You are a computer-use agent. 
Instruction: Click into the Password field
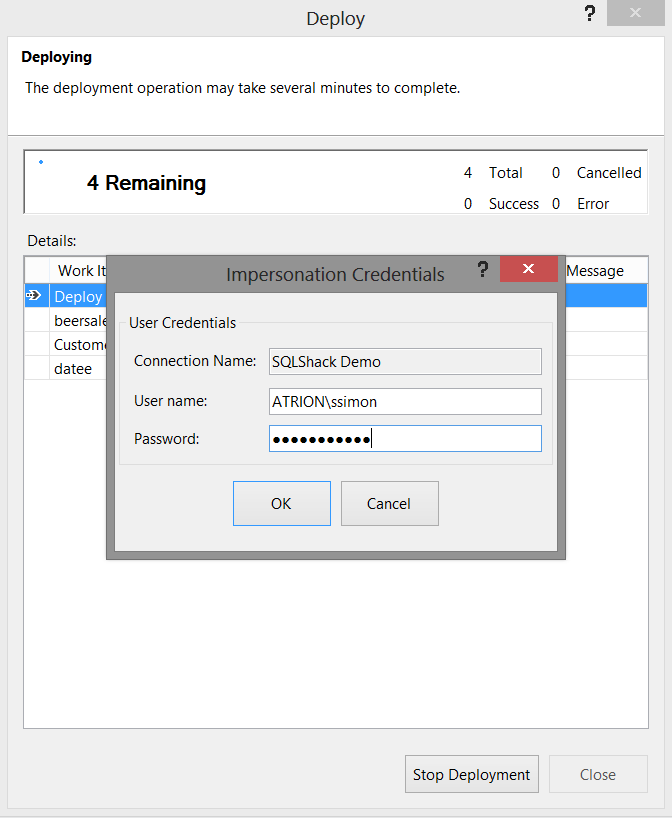pyautogui.click(x=405, y=439)
